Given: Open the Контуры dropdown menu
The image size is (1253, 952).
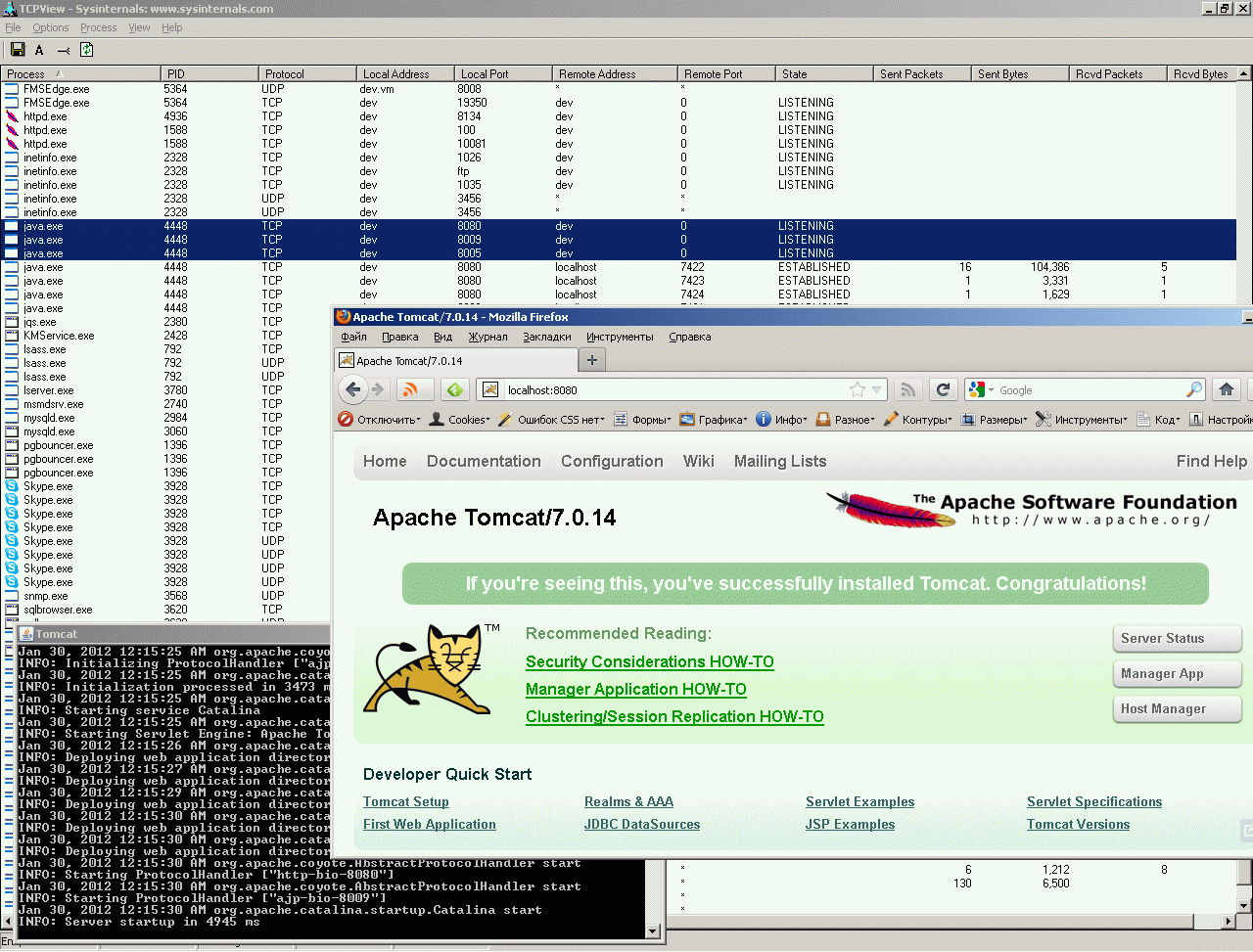Looking at the screenshot, I should [x=917, y=420].
